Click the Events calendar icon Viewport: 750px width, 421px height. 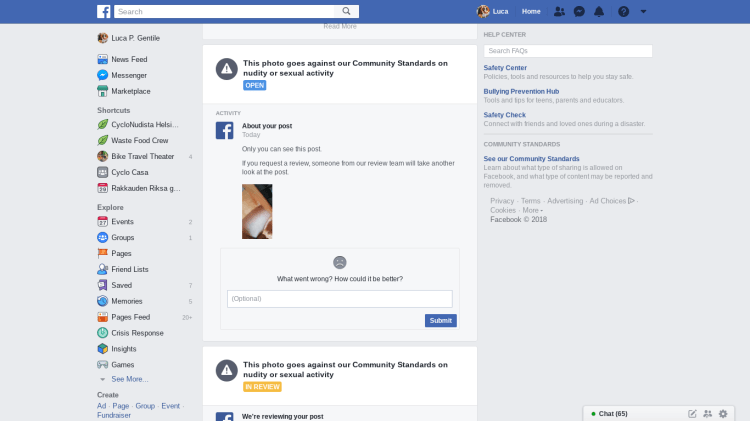pos(102,222)
